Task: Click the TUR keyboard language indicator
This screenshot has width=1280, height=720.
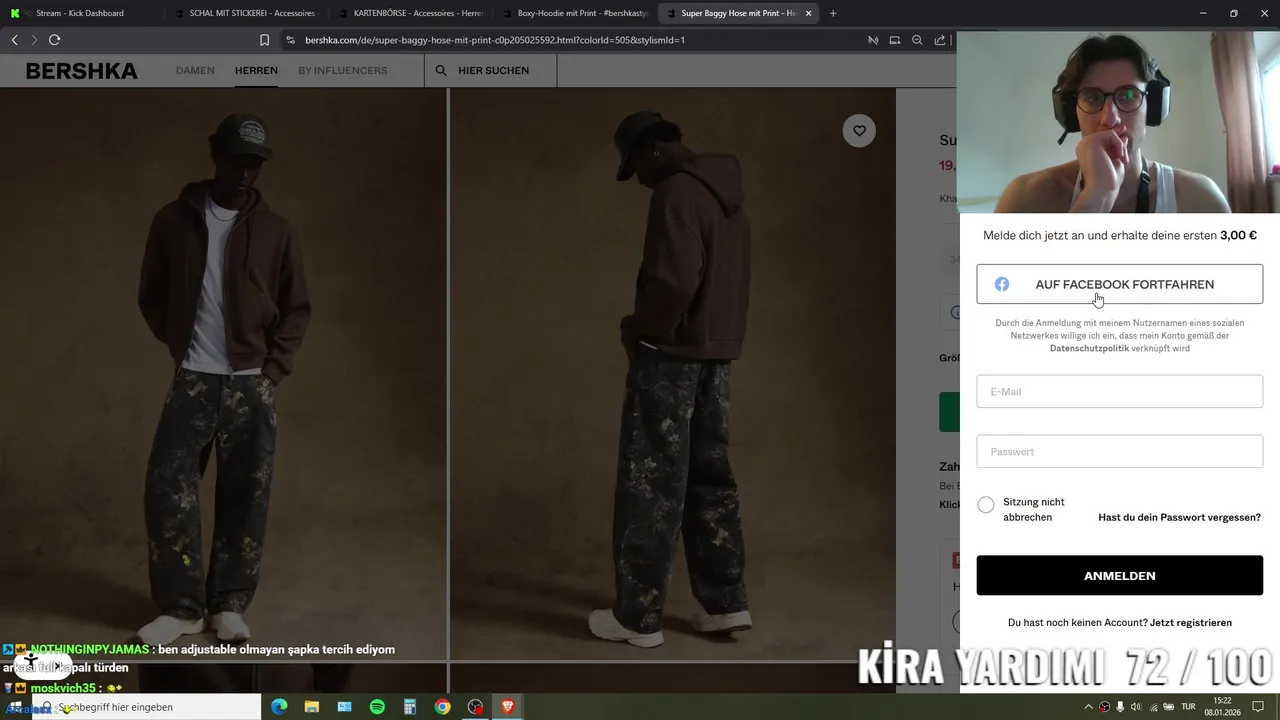Action: 1188,707
